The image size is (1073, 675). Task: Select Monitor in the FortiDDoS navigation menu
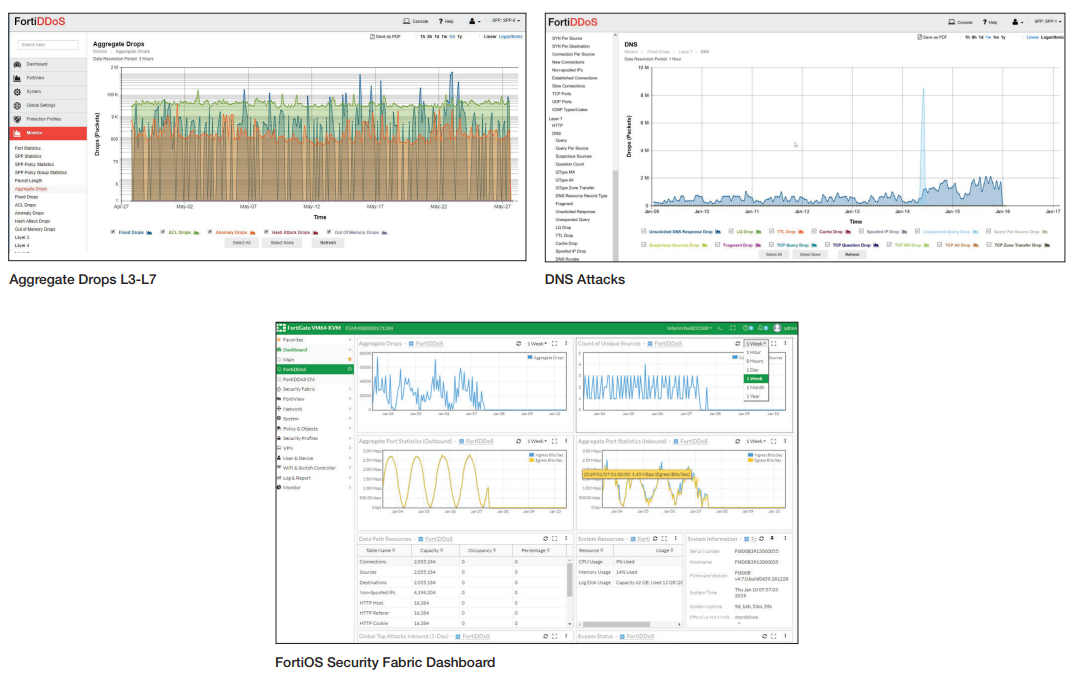[x=35, y=132]
